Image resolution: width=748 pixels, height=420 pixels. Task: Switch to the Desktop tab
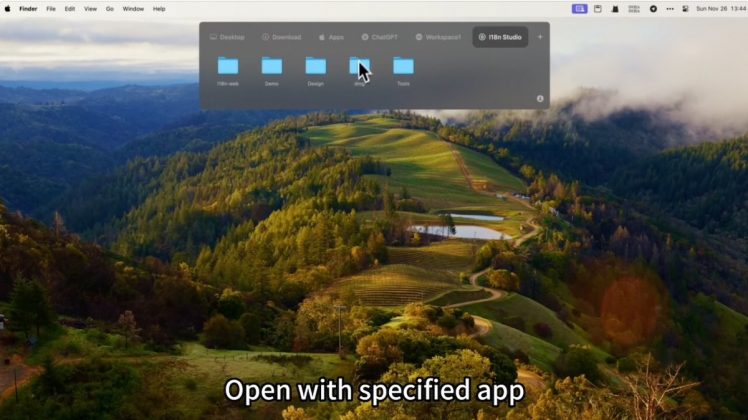[x=227, y=37]
